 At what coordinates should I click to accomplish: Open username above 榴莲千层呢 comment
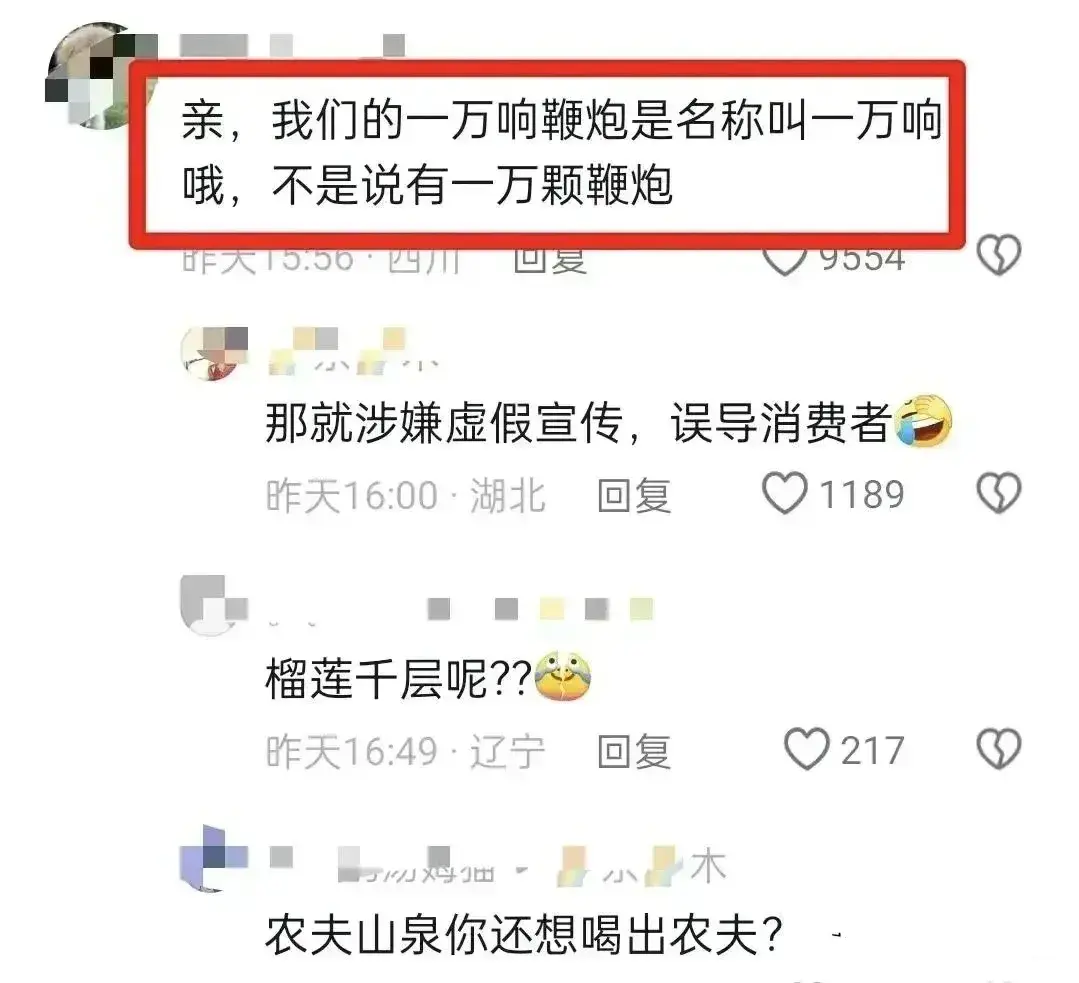(460, 610)
